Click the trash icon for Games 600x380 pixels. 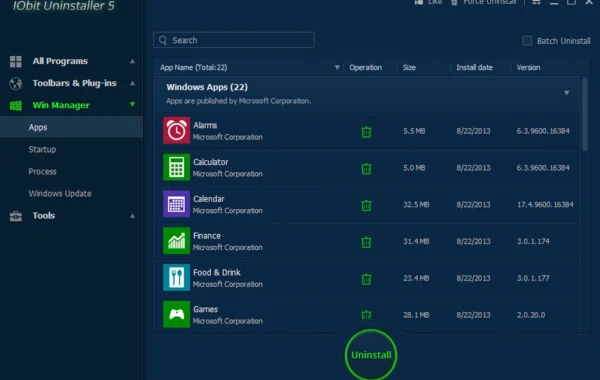tap(366, 315)
